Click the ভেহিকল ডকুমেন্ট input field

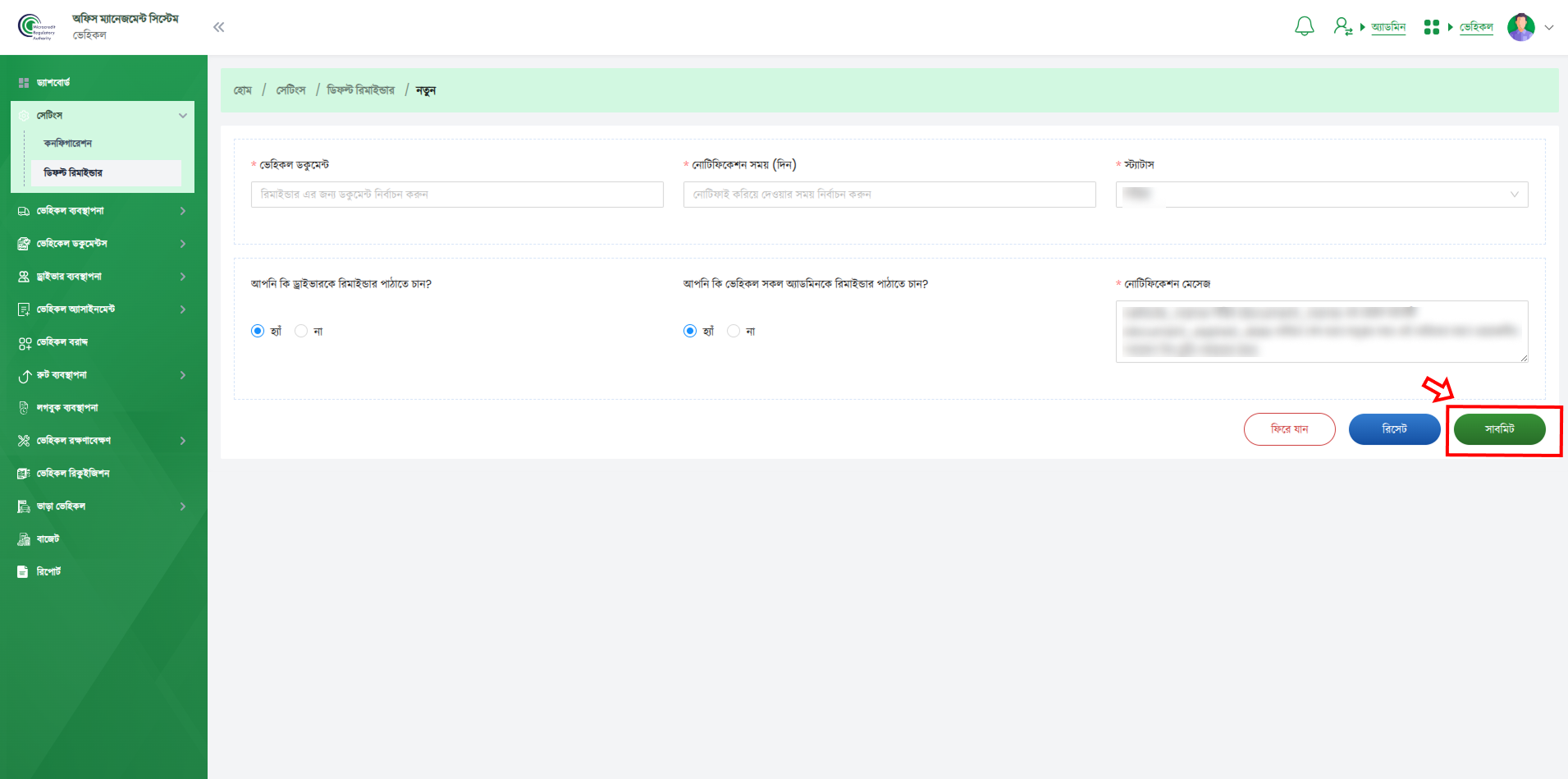pyautogui.click(x=457, y=195)
